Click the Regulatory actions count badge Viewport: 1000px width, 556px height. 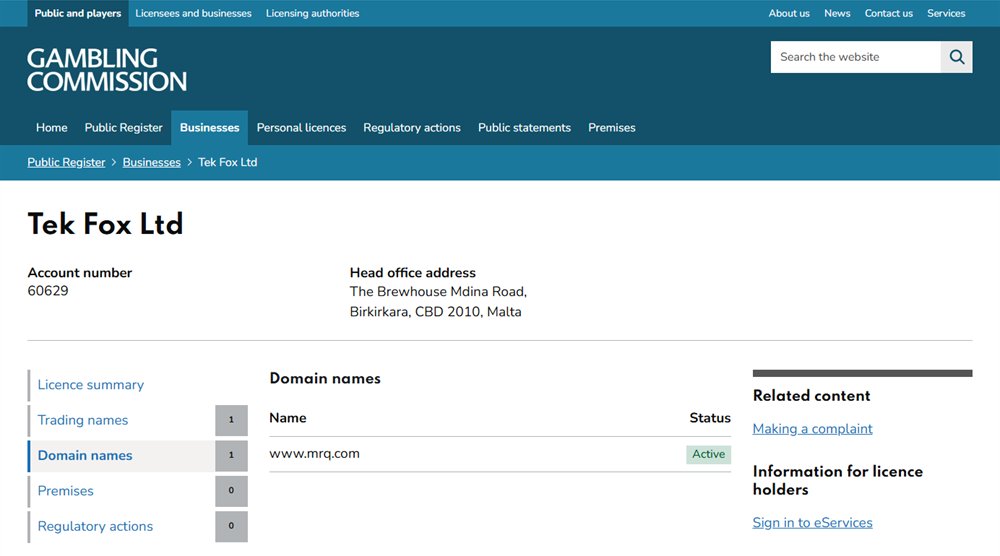pyautogui.click(x=231, y=526)
